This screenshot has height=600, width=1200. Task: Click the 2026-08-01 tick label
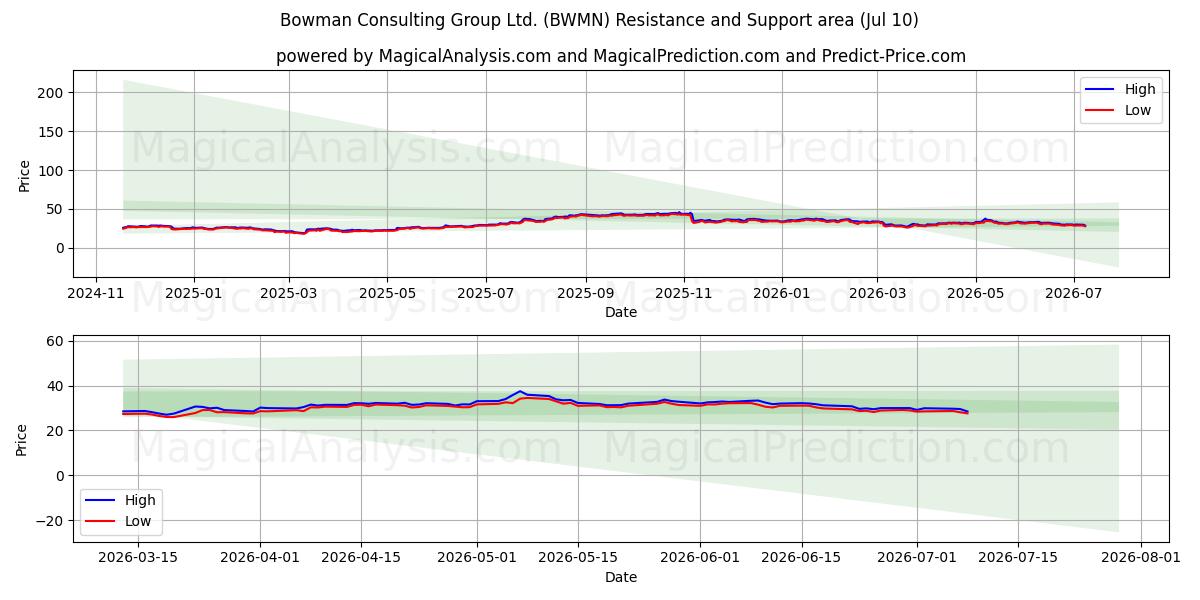1142,558
